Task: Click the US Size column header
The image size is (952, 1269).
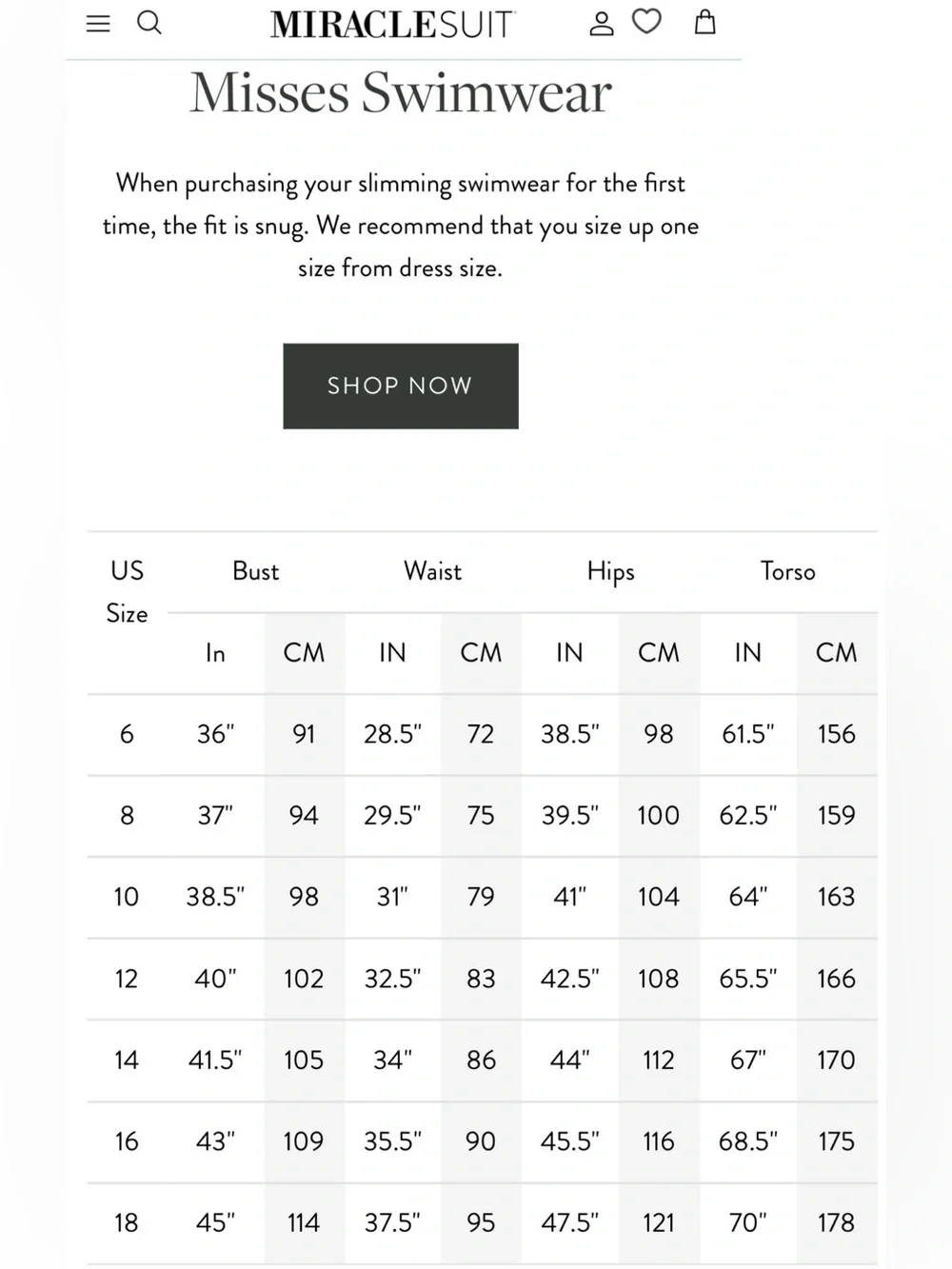Action: pos(127,591)
